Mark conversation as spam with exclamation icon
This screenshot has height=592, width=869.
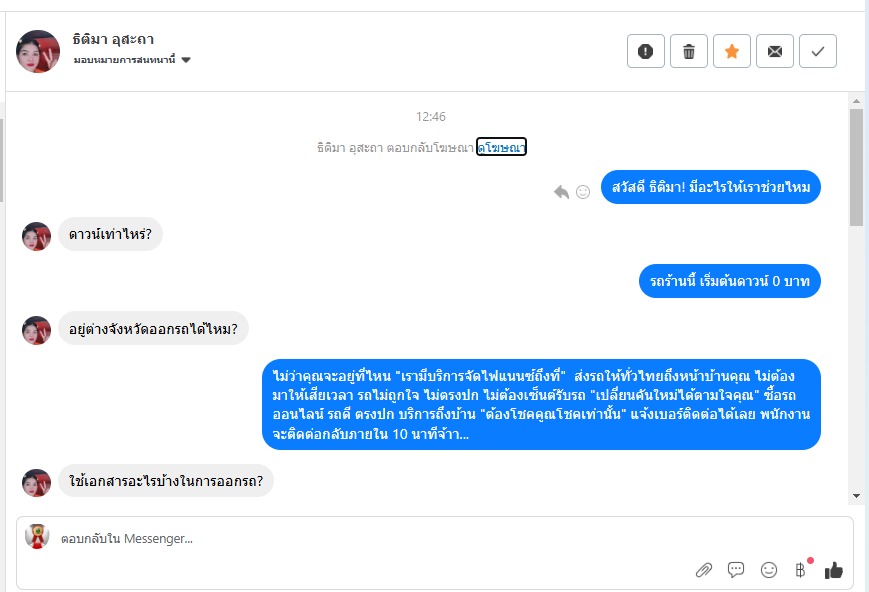[x=645, y=52]
